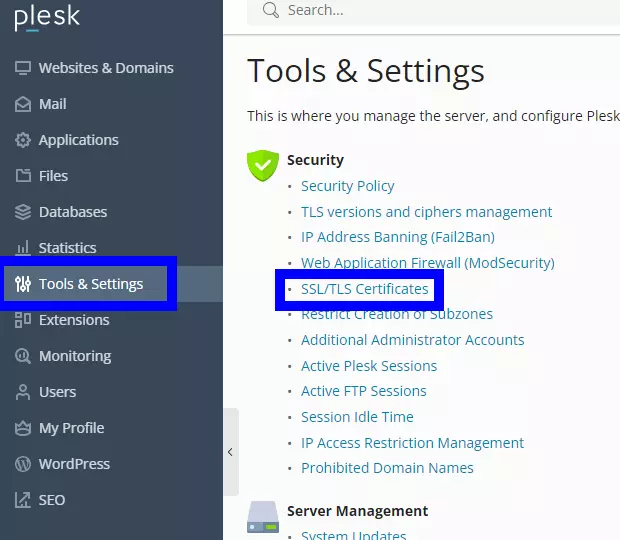Open the Applications section
Viewport: 620px width, 540px height.
click(x=79, y=140)
